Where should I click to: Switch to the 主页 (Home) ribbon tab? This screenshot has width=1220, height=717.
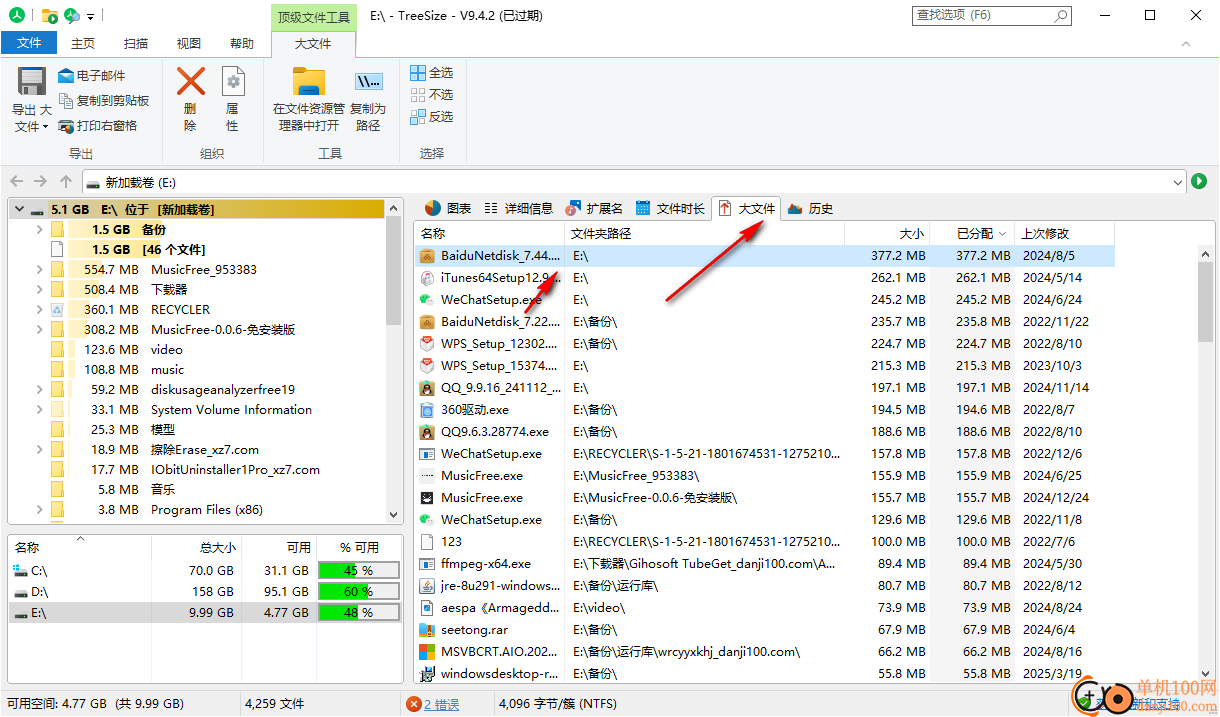[83, 43]
